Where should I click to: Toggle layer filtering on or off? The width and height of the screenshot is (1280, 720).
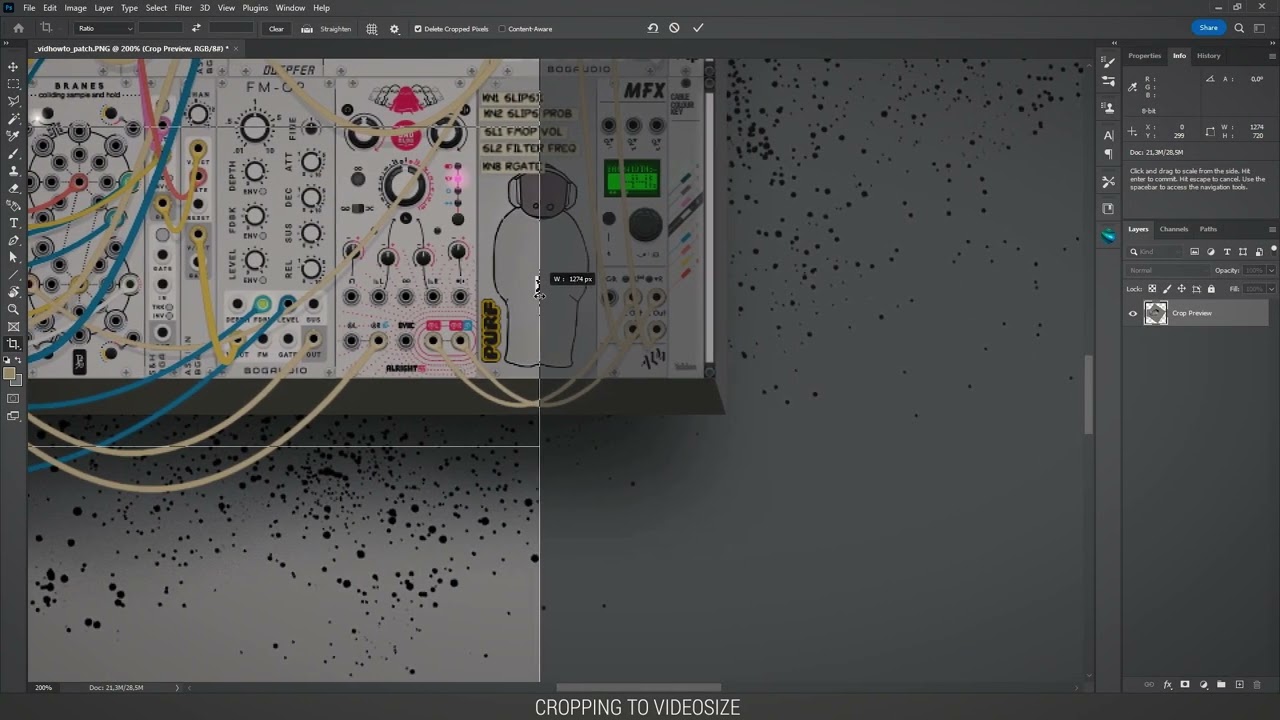[1273, 249]
